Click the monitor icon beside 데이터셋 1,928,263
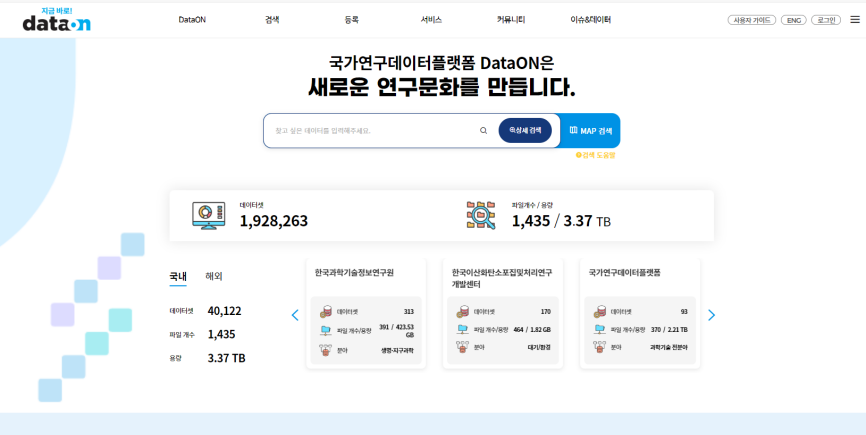 (208, 215)
